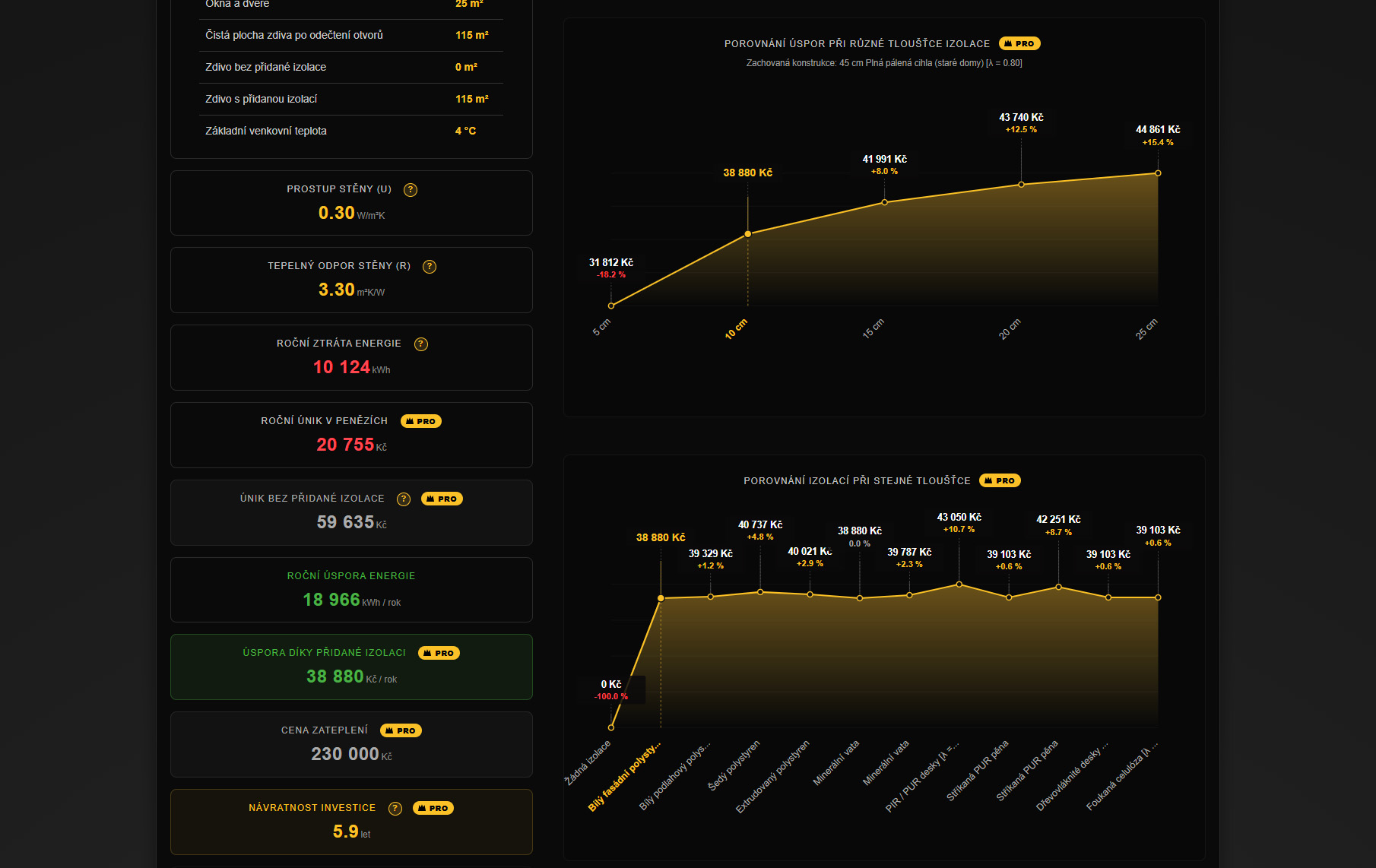Image resolution: width=1376 pixels, height=868 pixels.
Task: Click the 25 cm axis label
Action: coord(1146,329)
